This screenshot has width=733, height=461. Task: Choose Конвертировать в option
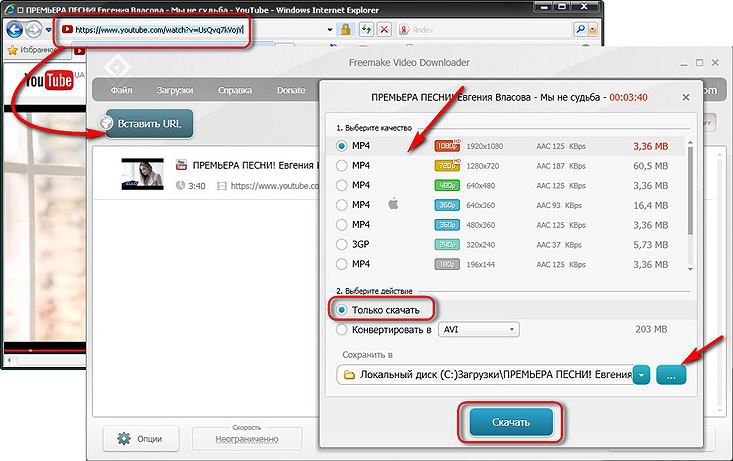tap(342, 330)
